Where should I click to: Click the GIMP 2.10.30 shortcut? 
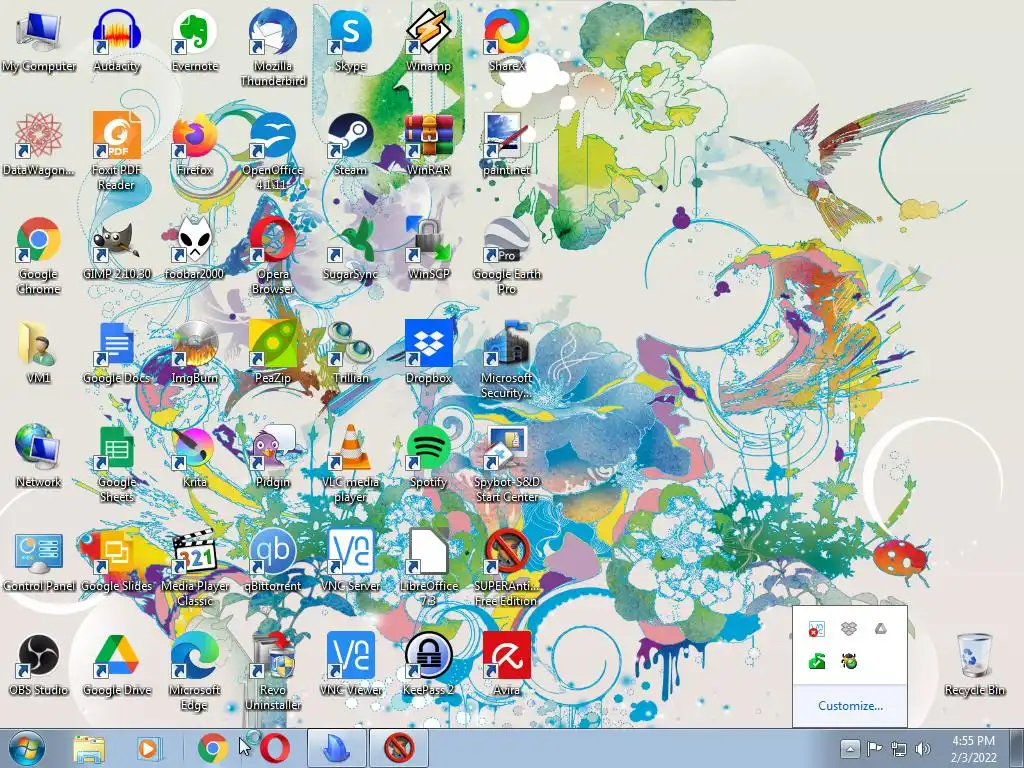pyautogui.click(x=117, y=248)
